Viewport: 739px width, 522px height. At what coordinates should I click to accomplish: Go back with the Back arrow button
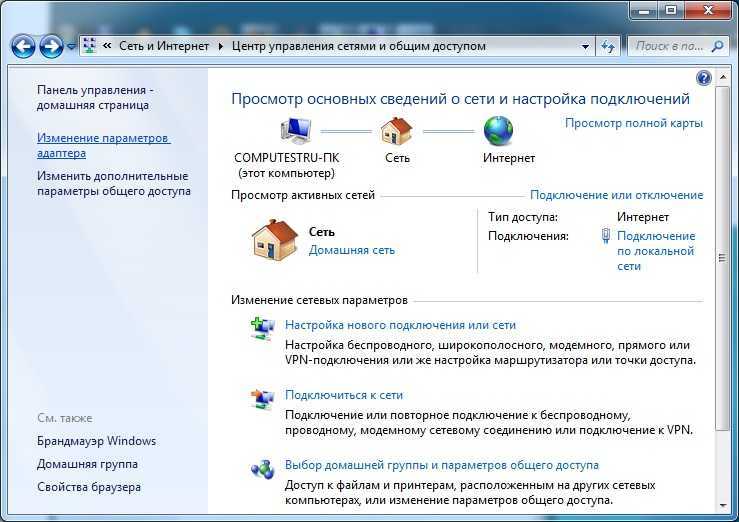(23, 46)
